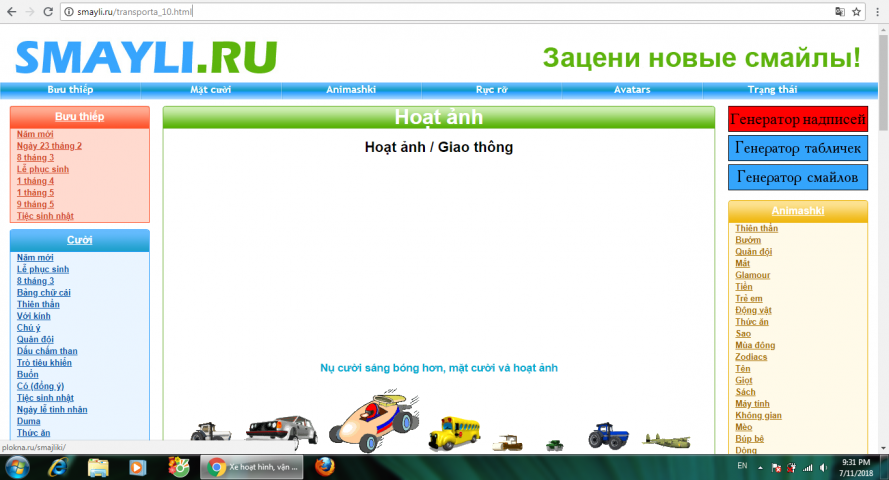The image size is (889, 480).
Task: Click the browser back arrow
Action: [10, 12]
